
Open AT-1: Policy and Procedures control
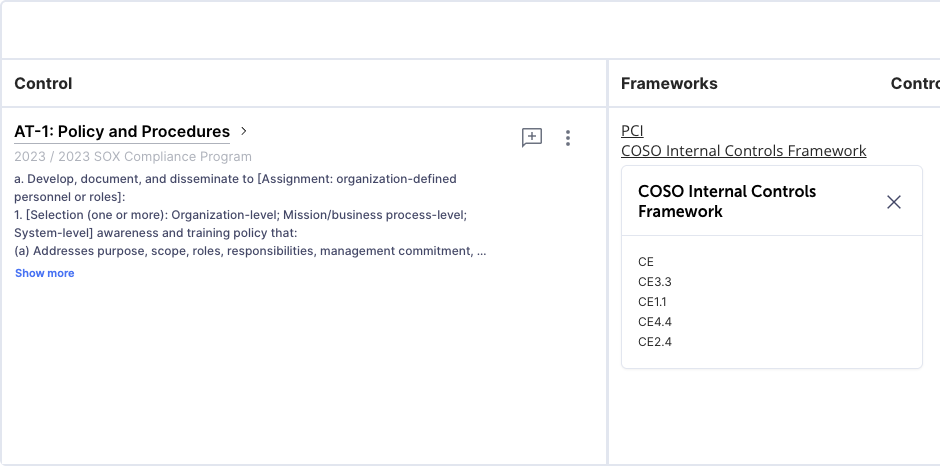tap(122, 132)
